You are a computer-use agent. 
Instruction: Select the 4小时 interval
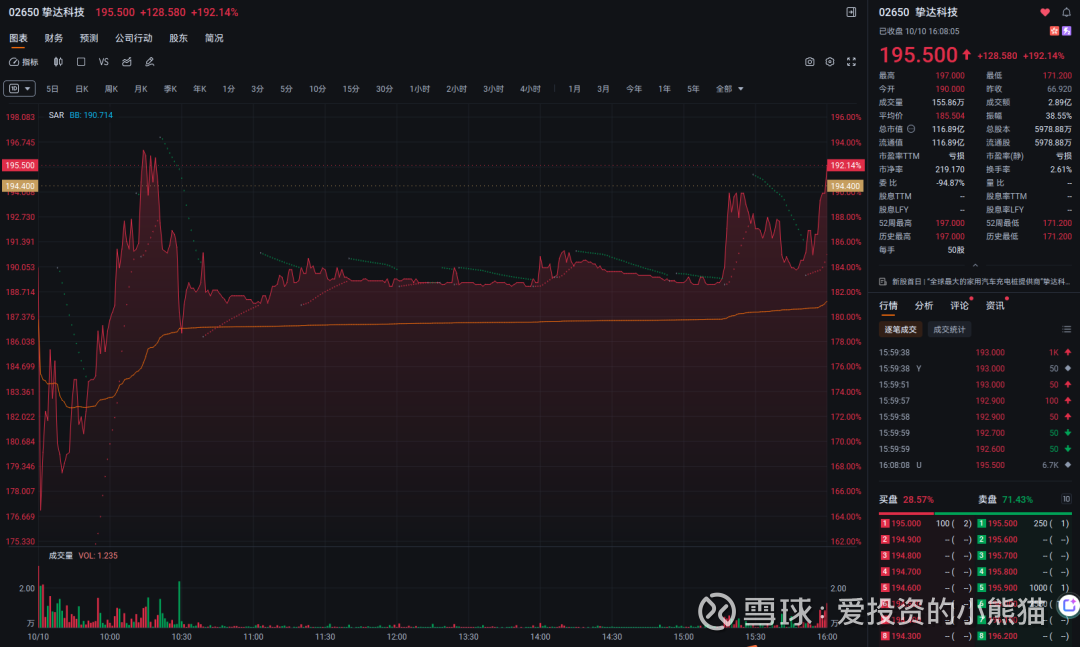point(530,89)
